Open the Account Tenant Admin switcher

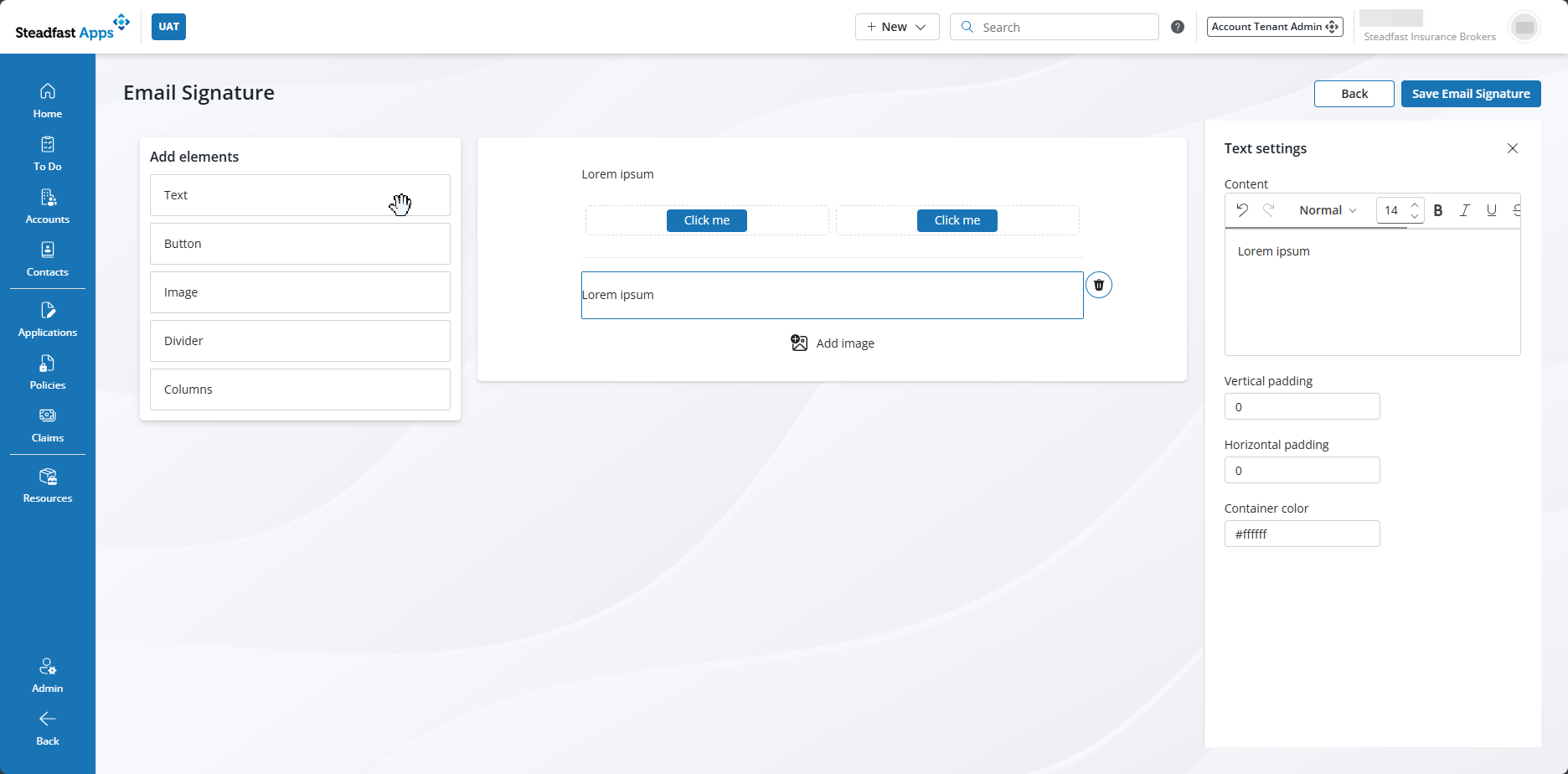(1275, 27)
